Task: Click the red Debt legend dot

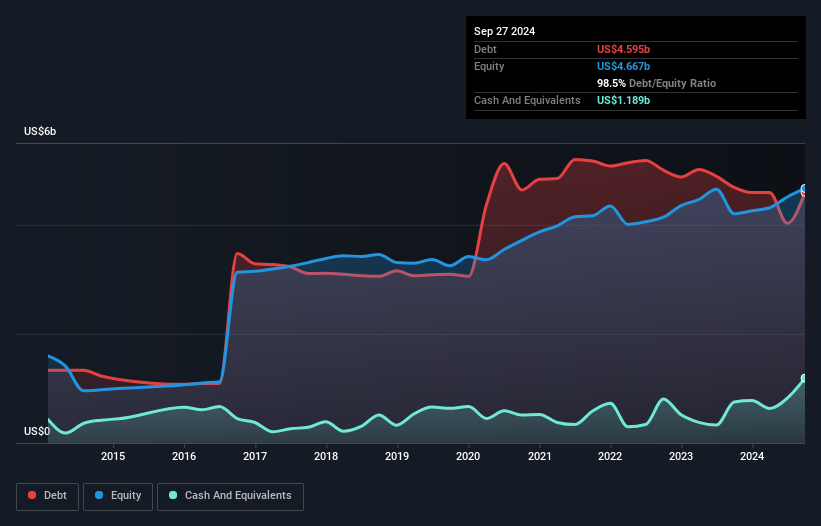Action: (32, 495)
